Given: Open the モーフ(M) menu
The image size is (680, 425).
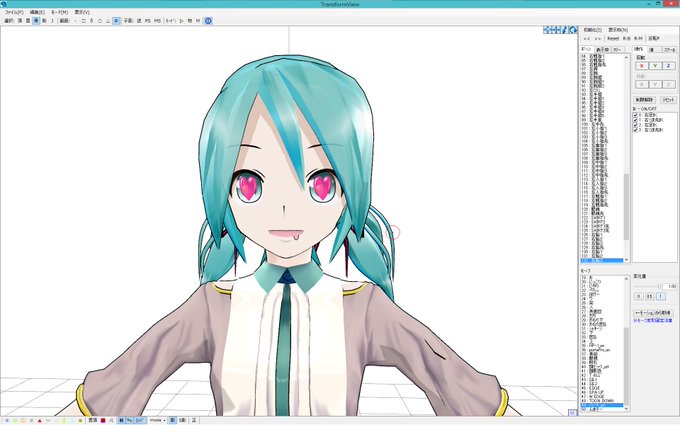Looking at the screenshot, I should pyautogui.click(x=60, y=12).
